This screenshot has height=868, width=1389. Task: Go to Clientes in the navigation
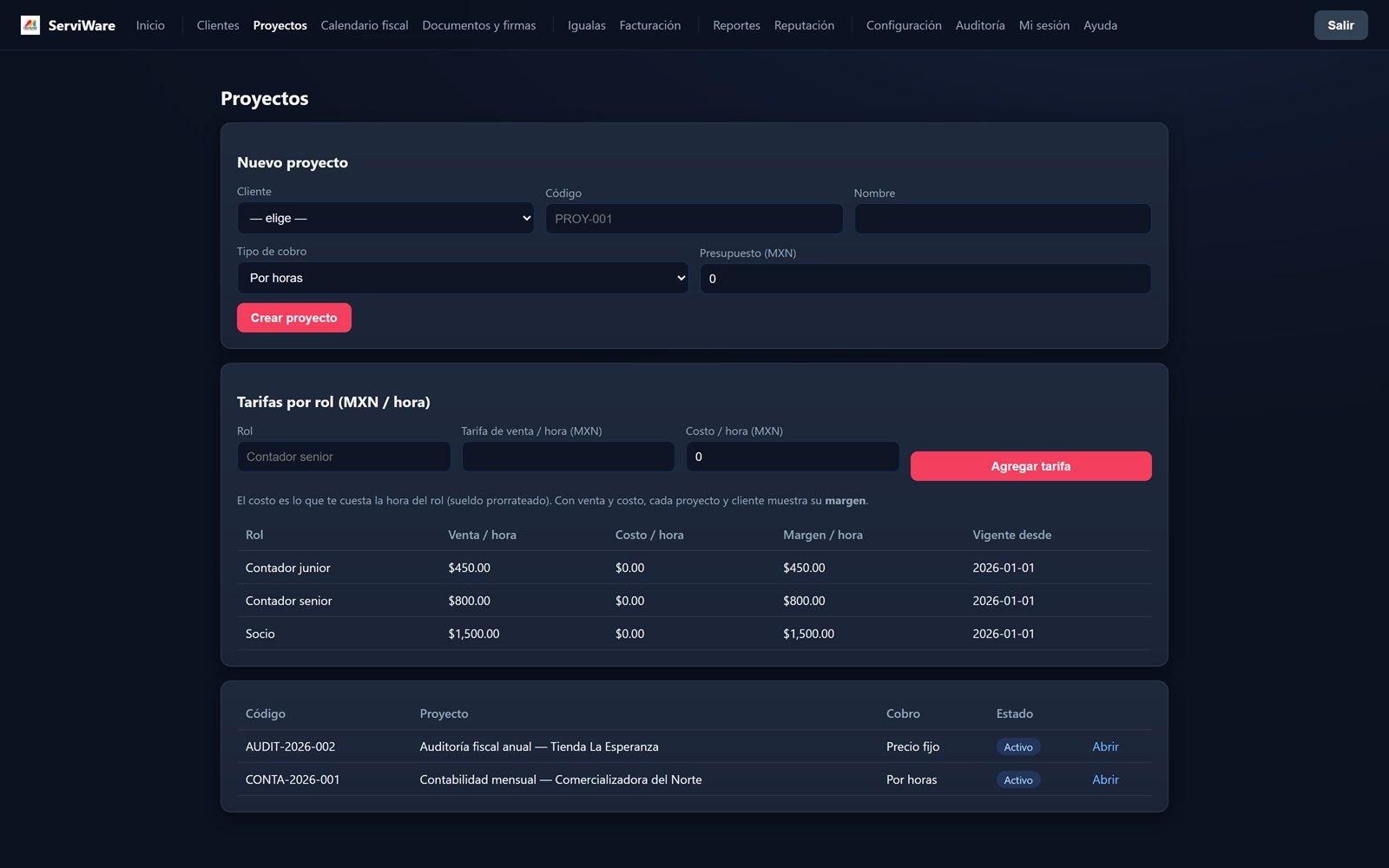click(218, 25)
